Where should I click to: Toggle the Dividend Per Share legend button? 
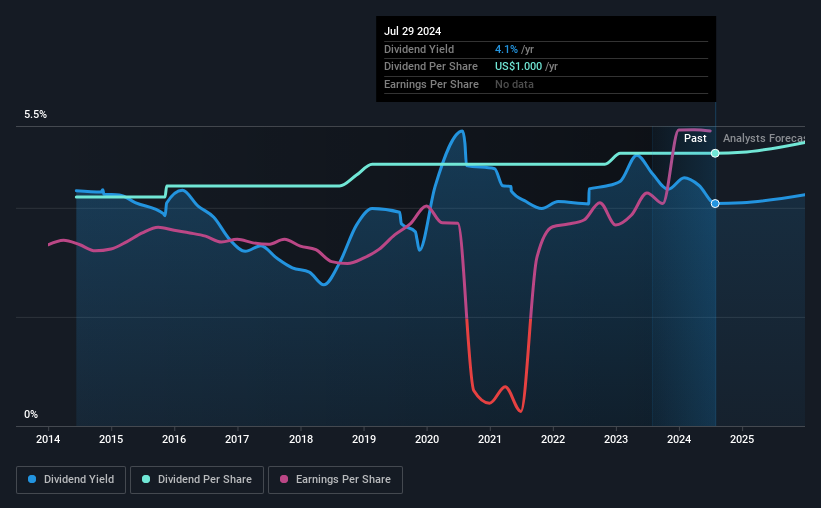point(197,480)
